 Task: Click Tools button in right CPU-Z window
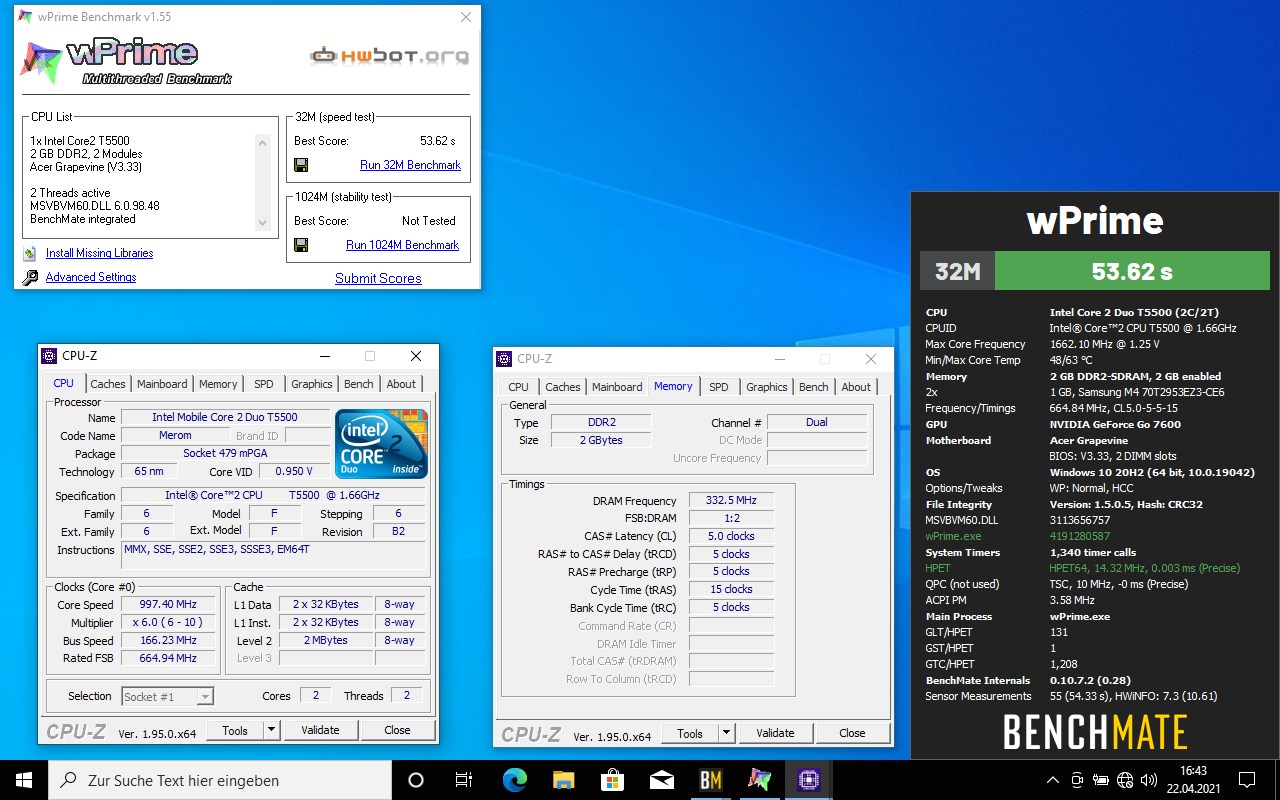click(x=690, y=733)
